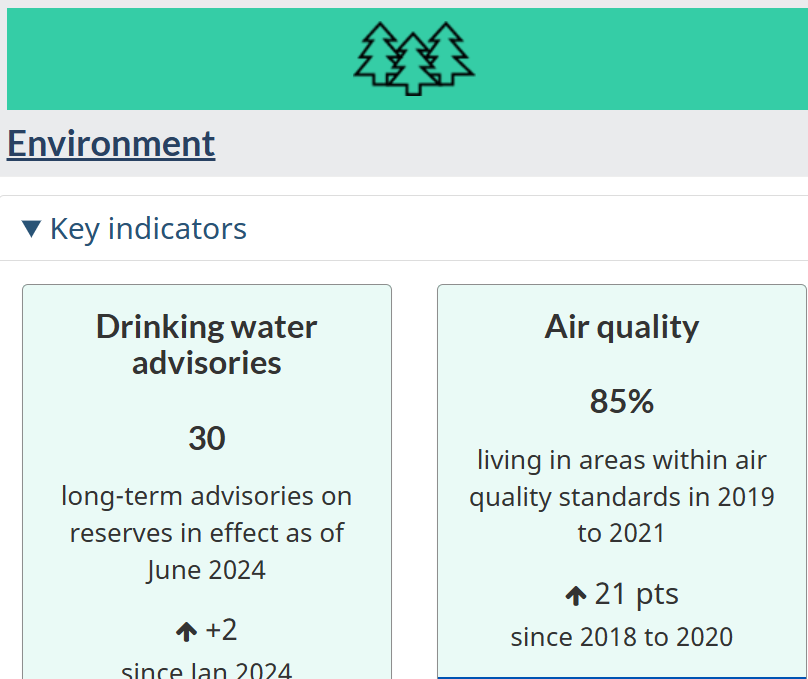Click the long-term advisories description text

coord(207,533)
